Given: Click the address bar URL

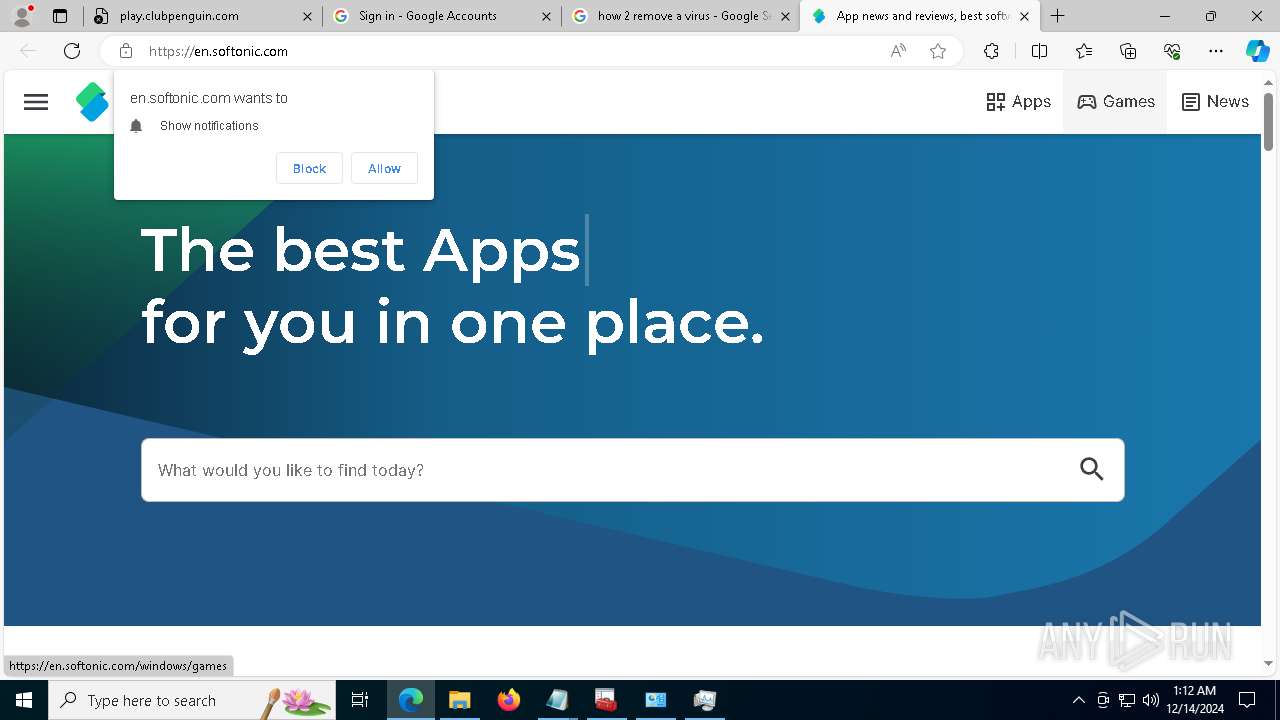Looking at the screenshot, I should point(218,51).
